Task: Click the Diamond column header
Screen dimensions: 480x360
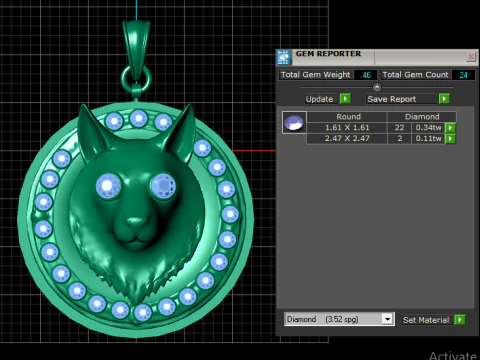Action: [x=422, y=117]
